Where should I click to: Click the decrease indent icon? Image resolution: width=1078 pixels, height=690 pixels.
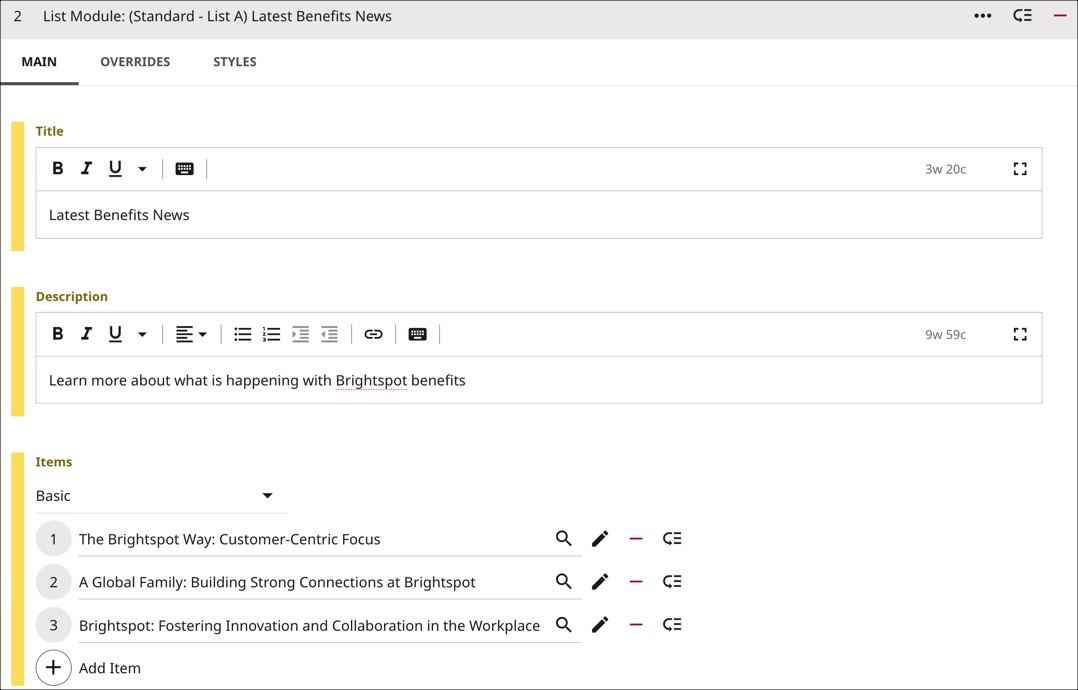click(329, 334)
